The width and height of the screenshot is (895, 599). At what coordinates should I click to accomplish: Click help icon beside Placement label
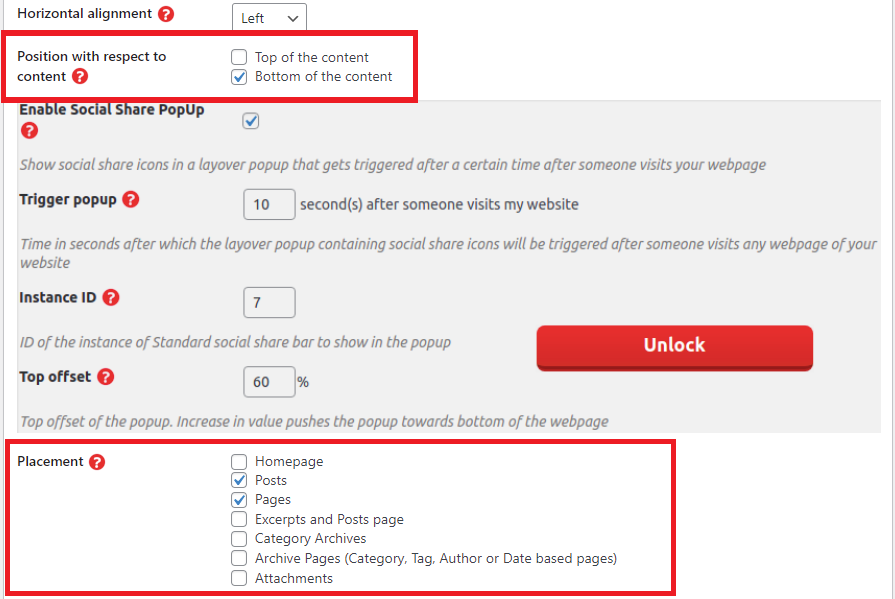pyautogui.click(x=97, y=462)
